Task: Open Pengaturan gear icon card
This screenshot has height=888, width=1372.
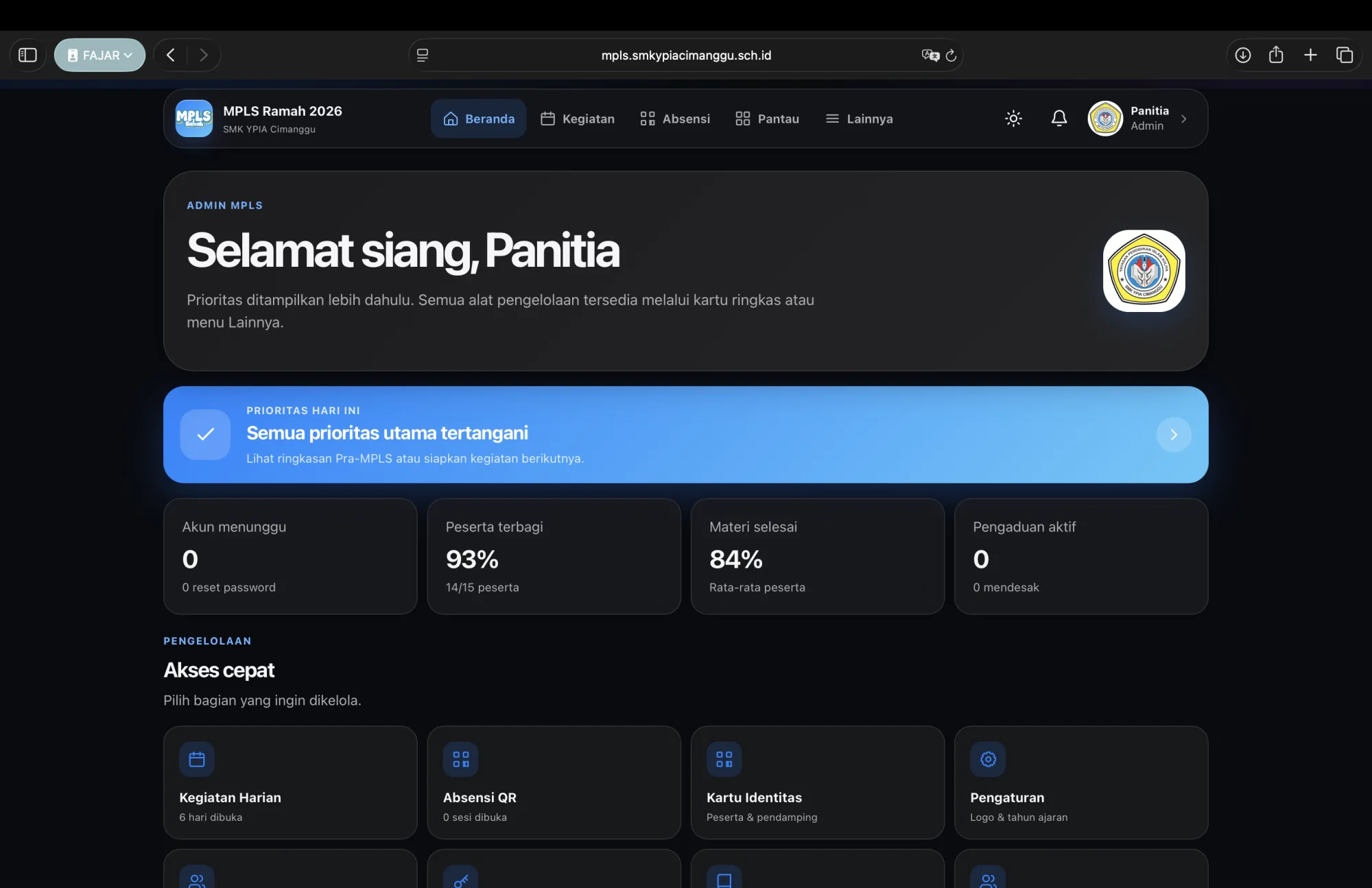Action: coord(1080,782)
